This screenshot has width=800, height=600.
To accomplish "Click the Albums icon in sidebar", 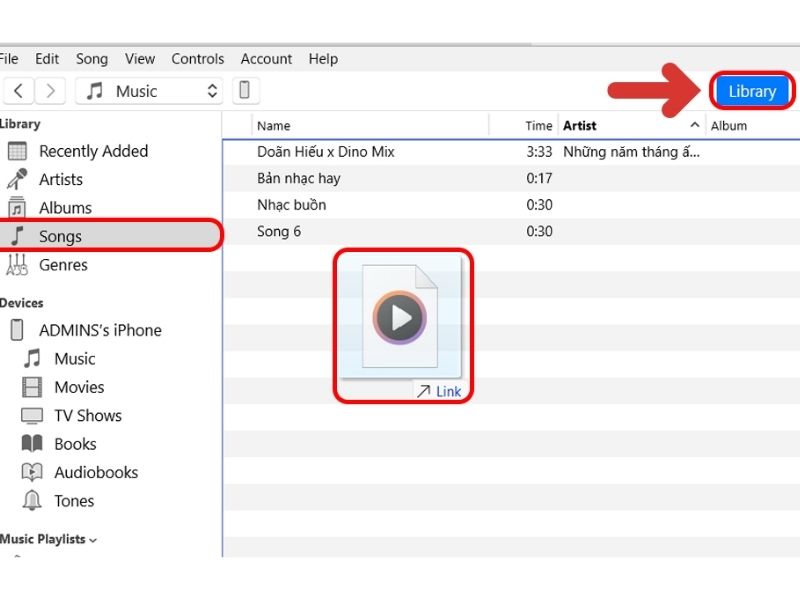I will pyautogui.click(x=17, y=207).
